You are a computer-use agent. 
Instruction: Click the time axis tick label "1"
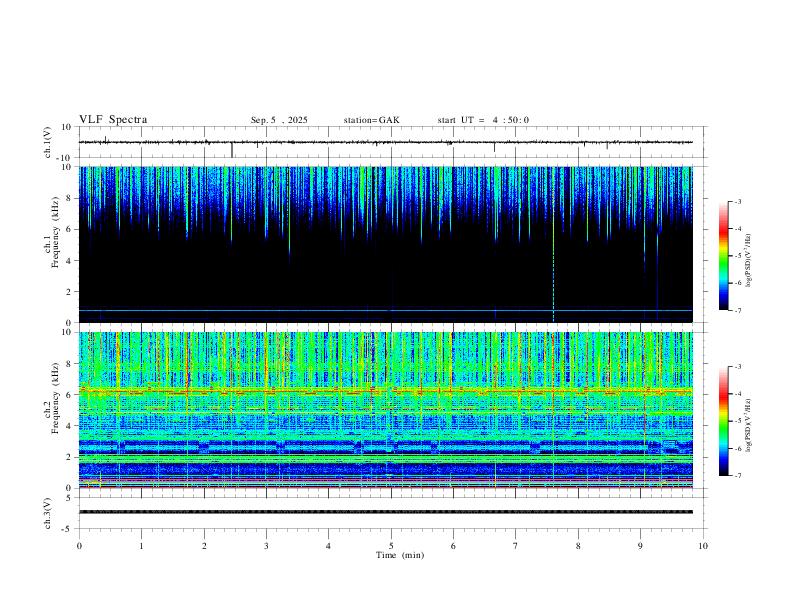[x=142, y=546]
